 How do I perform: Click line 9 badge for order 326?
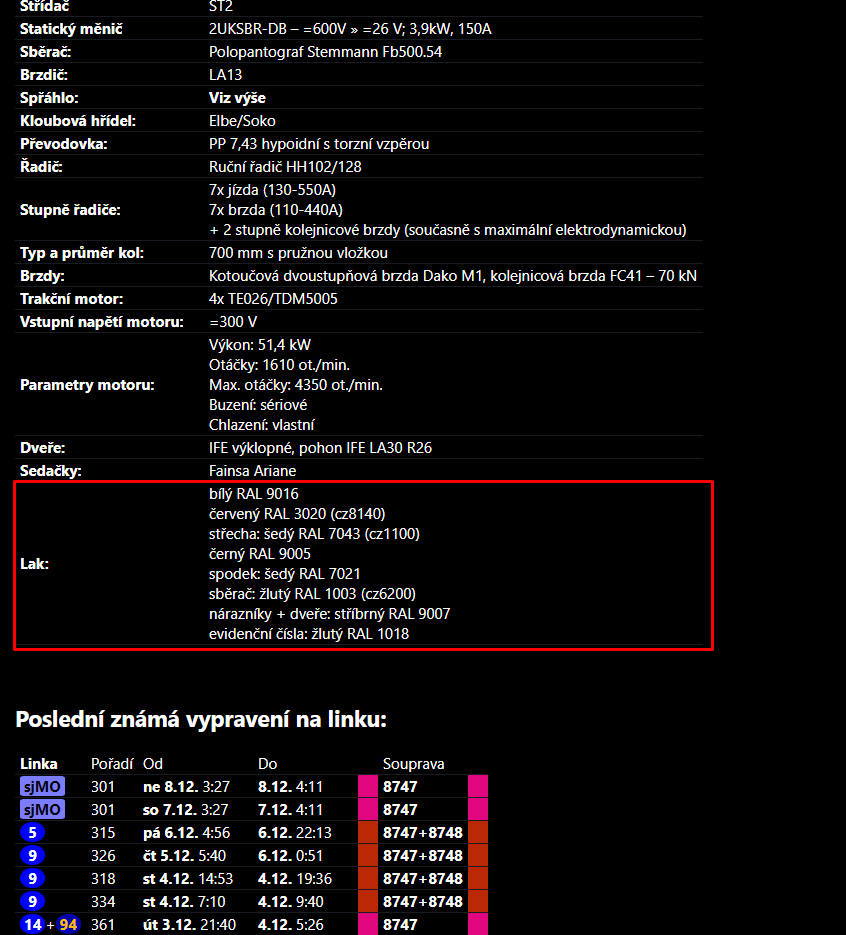tap(32, 856)
